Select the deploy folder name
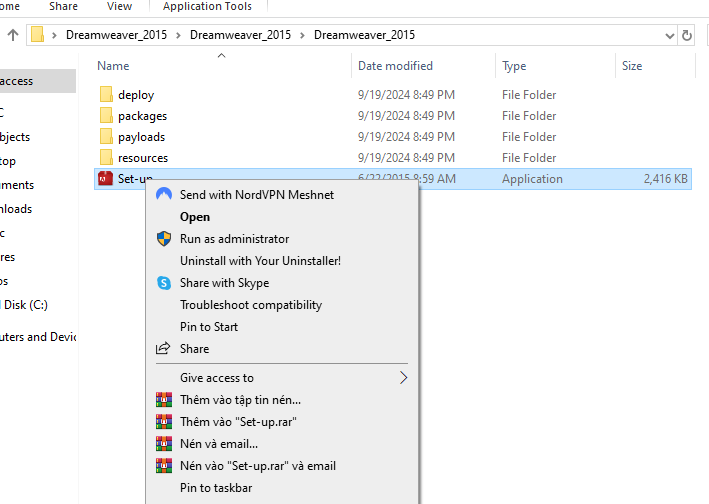This screenshot has height=504, width=709. pyautogui.click(x=136, y=95)
